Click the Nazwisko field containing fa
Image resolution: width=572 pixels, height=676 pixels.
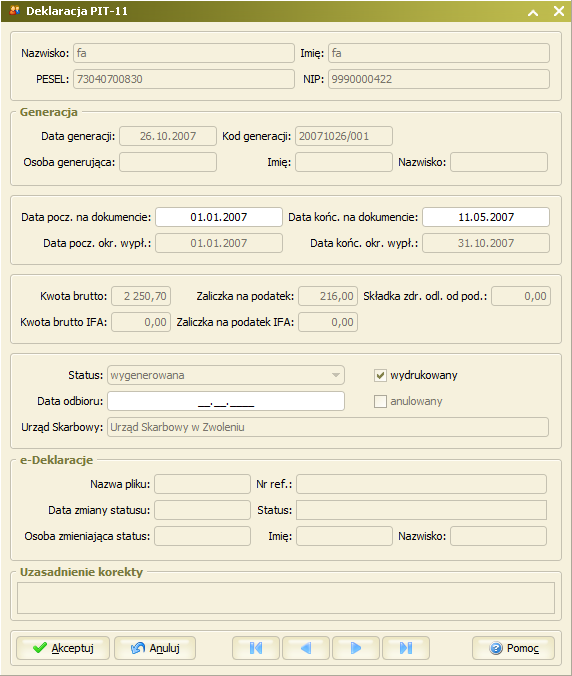184,53
